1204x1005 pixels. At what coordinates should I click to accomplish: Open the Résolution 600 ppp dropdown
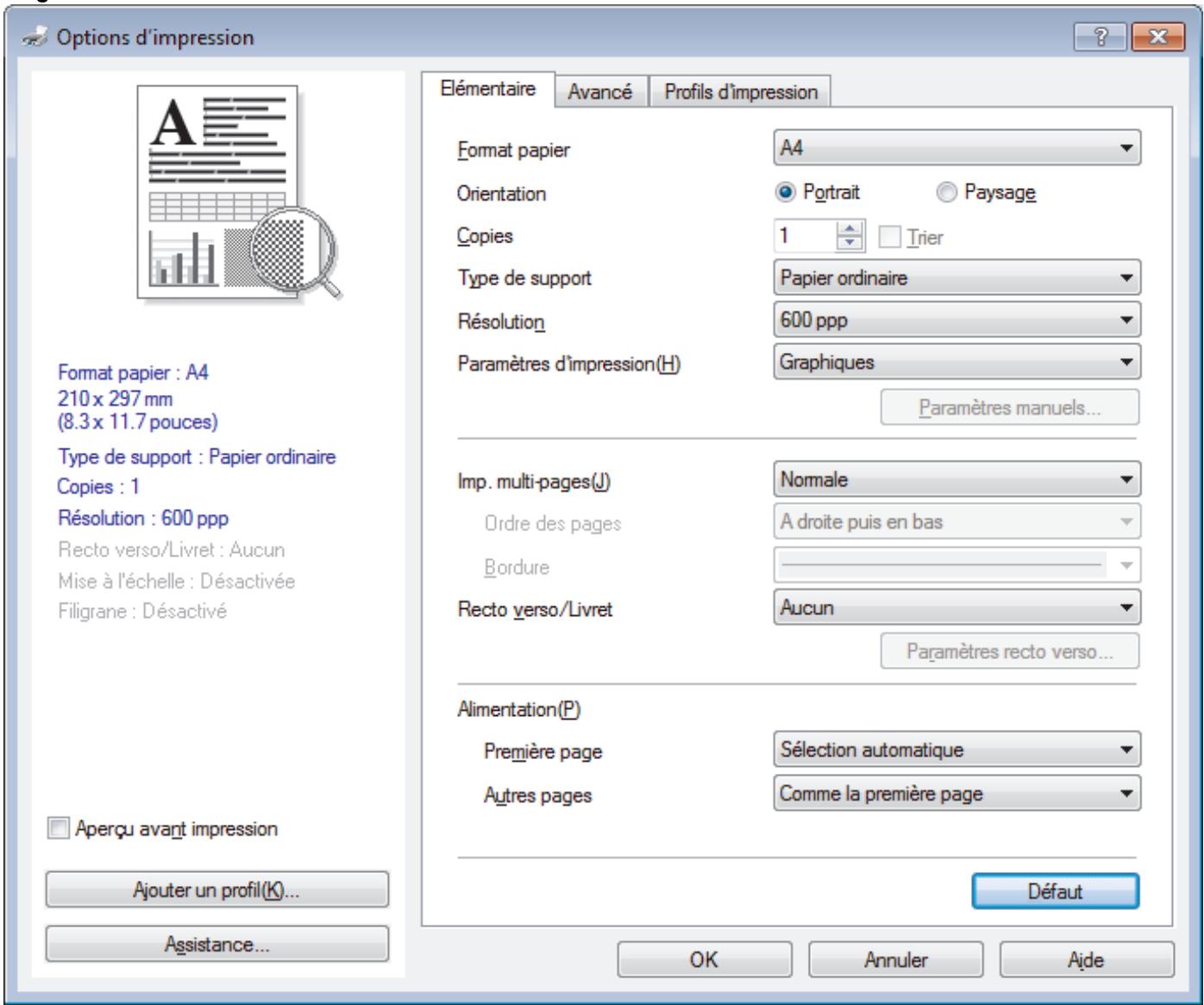957,320
